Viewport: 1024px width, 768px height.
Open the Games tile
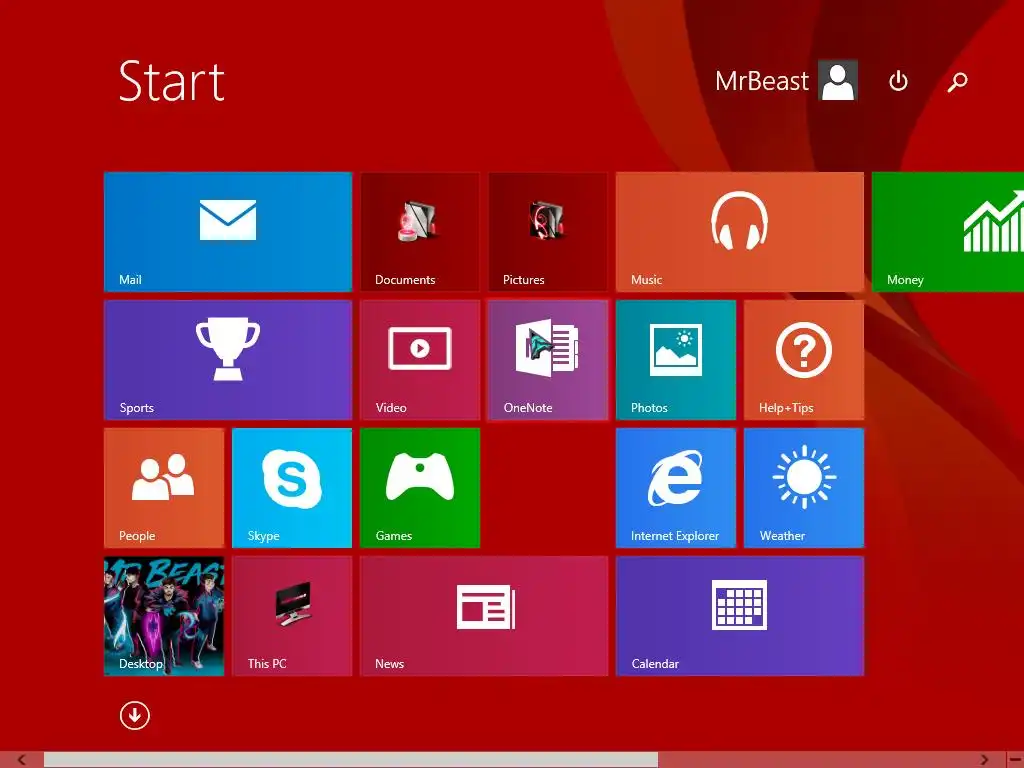pos(420,488)
